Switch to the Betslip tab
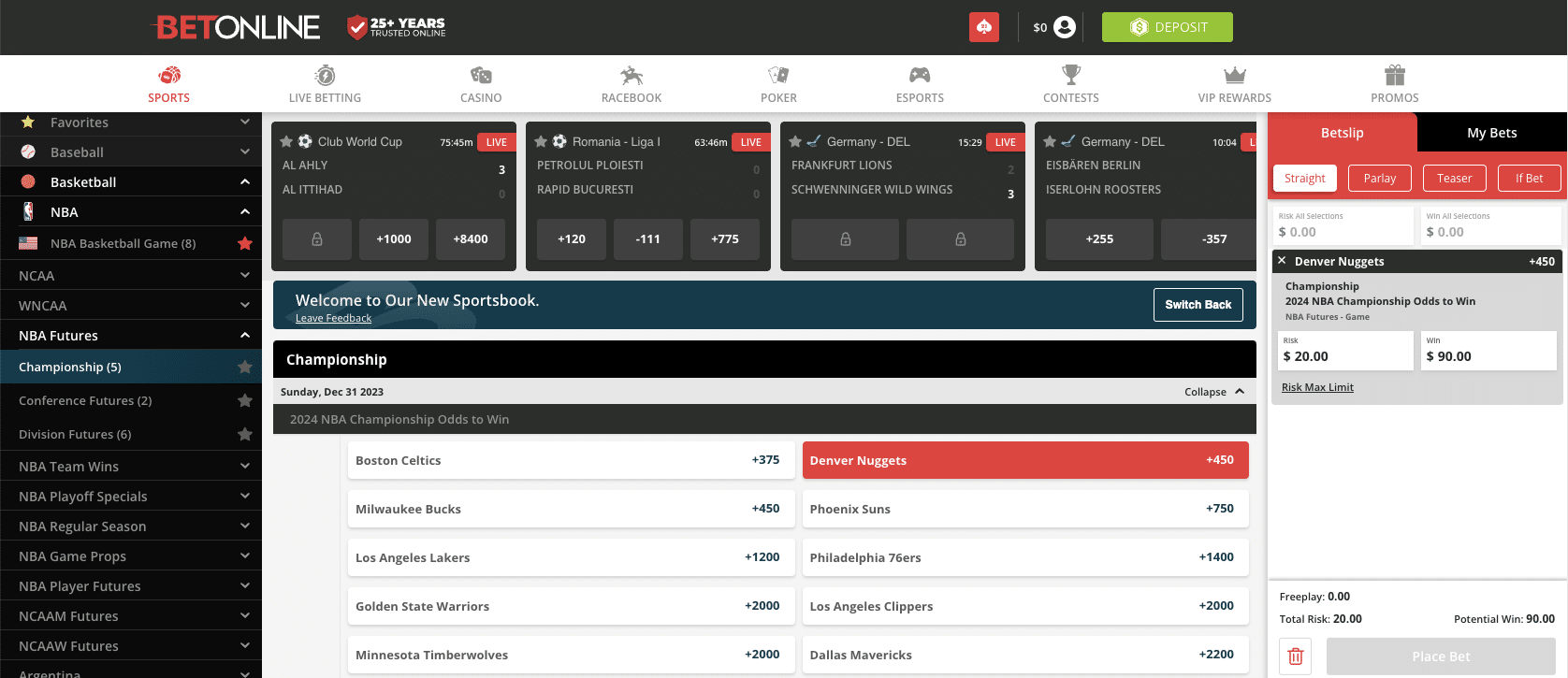Screen dimensions: 1568x678 pyautogui.click(x=1343, y=133)
